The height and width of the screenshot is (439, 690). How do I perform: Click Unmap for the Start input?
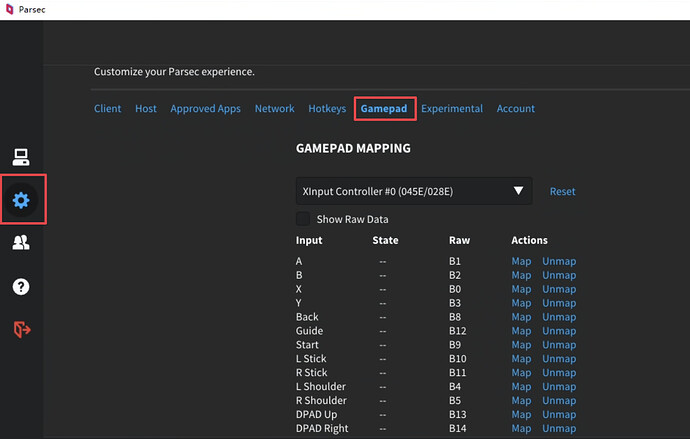coord(559,345)
